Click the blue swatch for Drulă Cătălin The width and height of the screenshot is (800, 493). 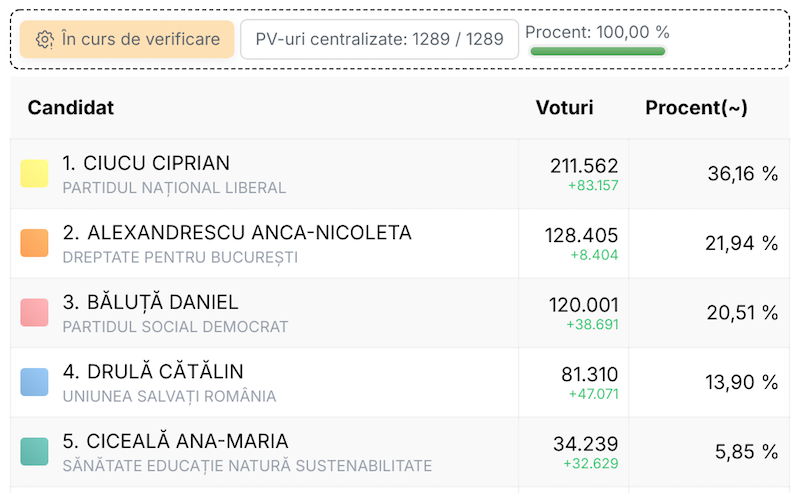pyautogui.click(x=35, y=382)
